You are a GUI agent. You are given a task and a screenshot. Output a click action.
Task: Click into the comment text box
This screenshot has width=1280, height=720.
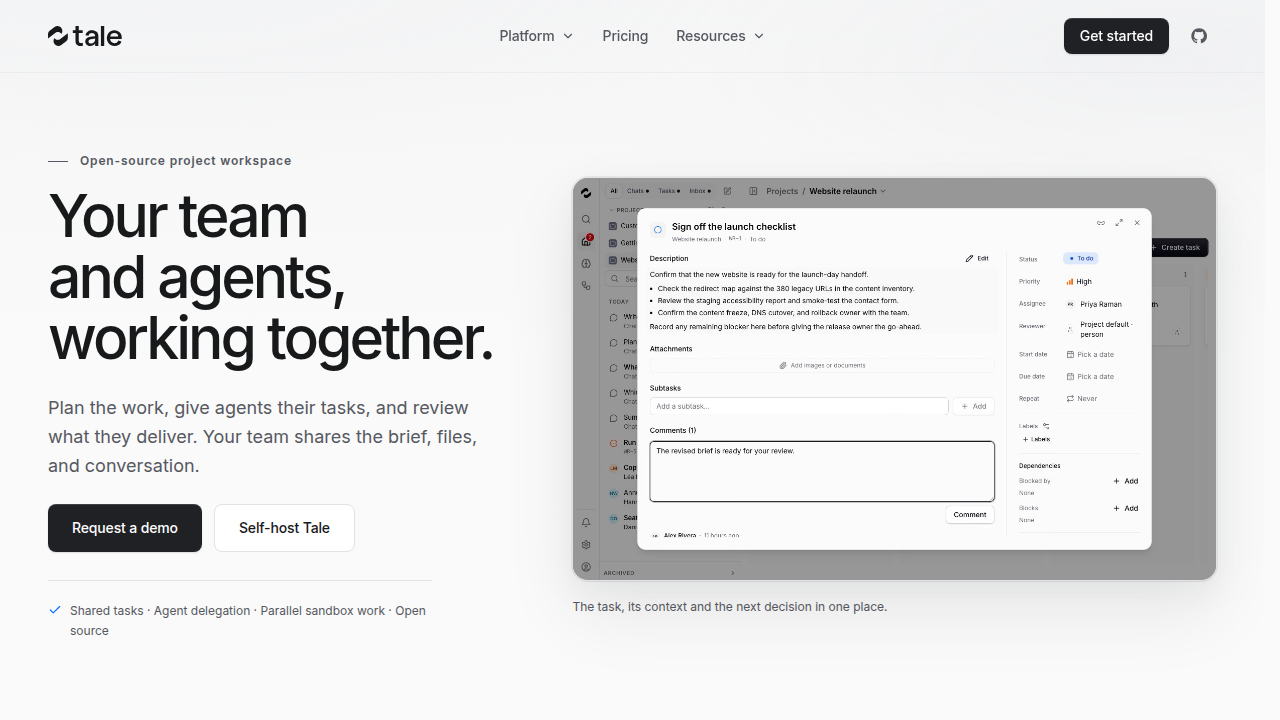coord(822,471)
